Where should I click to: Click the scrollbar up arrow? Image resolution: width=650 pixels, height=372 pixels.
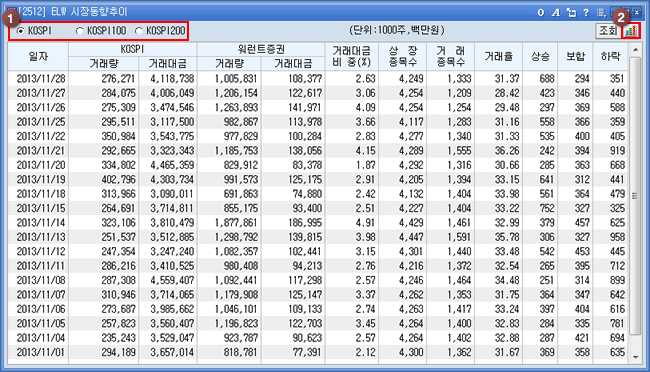pyautogui.click(x=635, y=50)
